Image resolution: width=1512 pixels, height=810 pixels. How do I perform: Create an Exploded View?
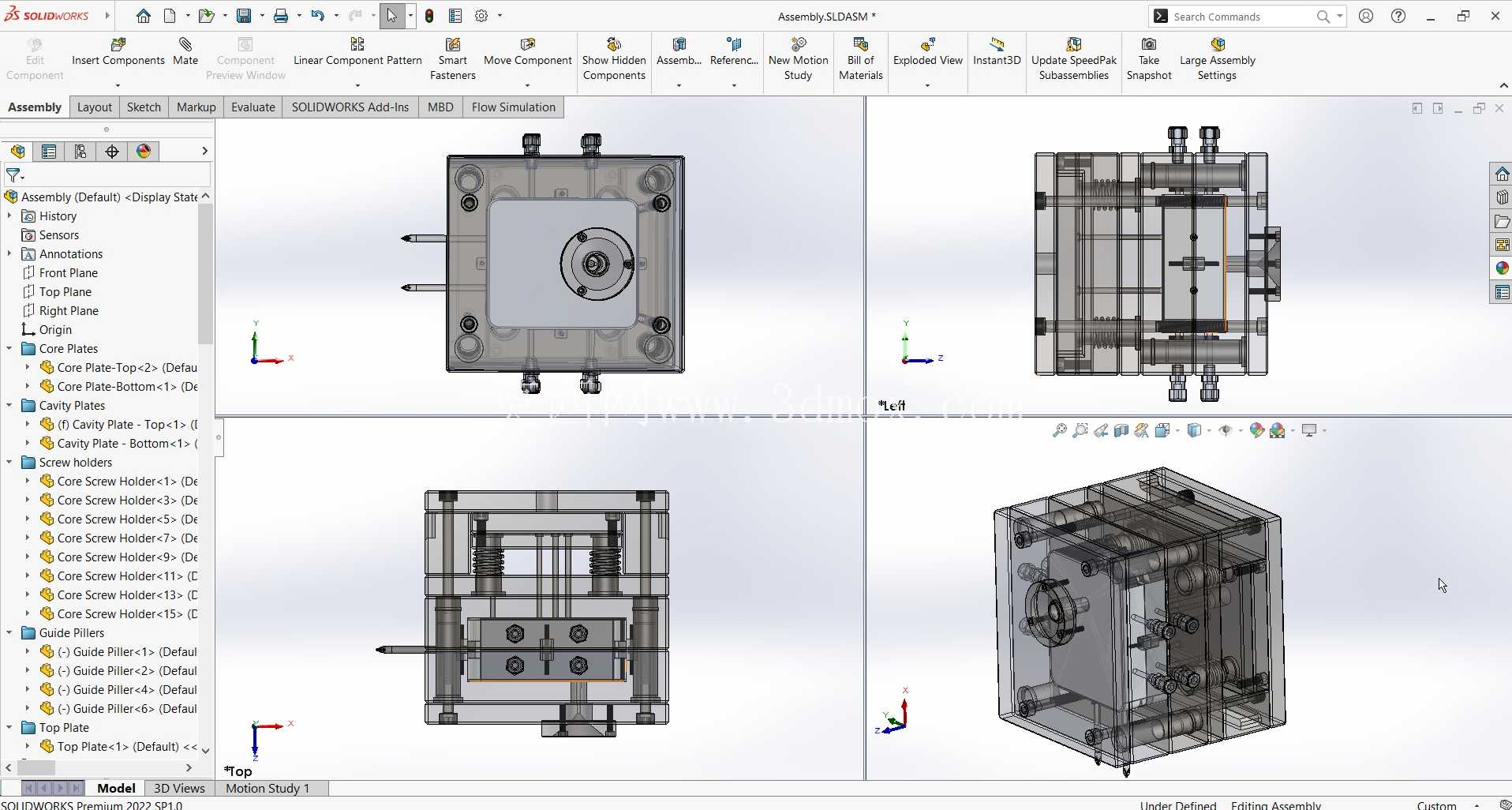pos(928,51)
